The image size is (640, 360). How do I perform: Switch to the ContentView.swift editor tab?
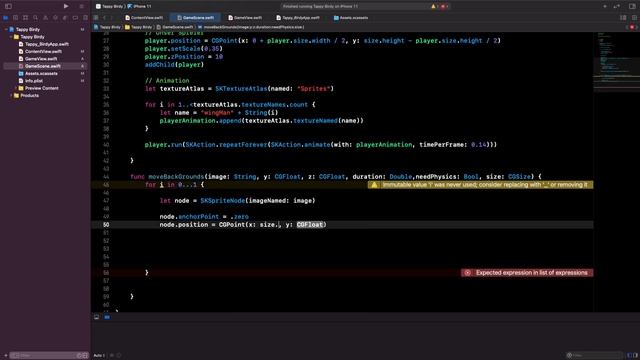(144, 18)
